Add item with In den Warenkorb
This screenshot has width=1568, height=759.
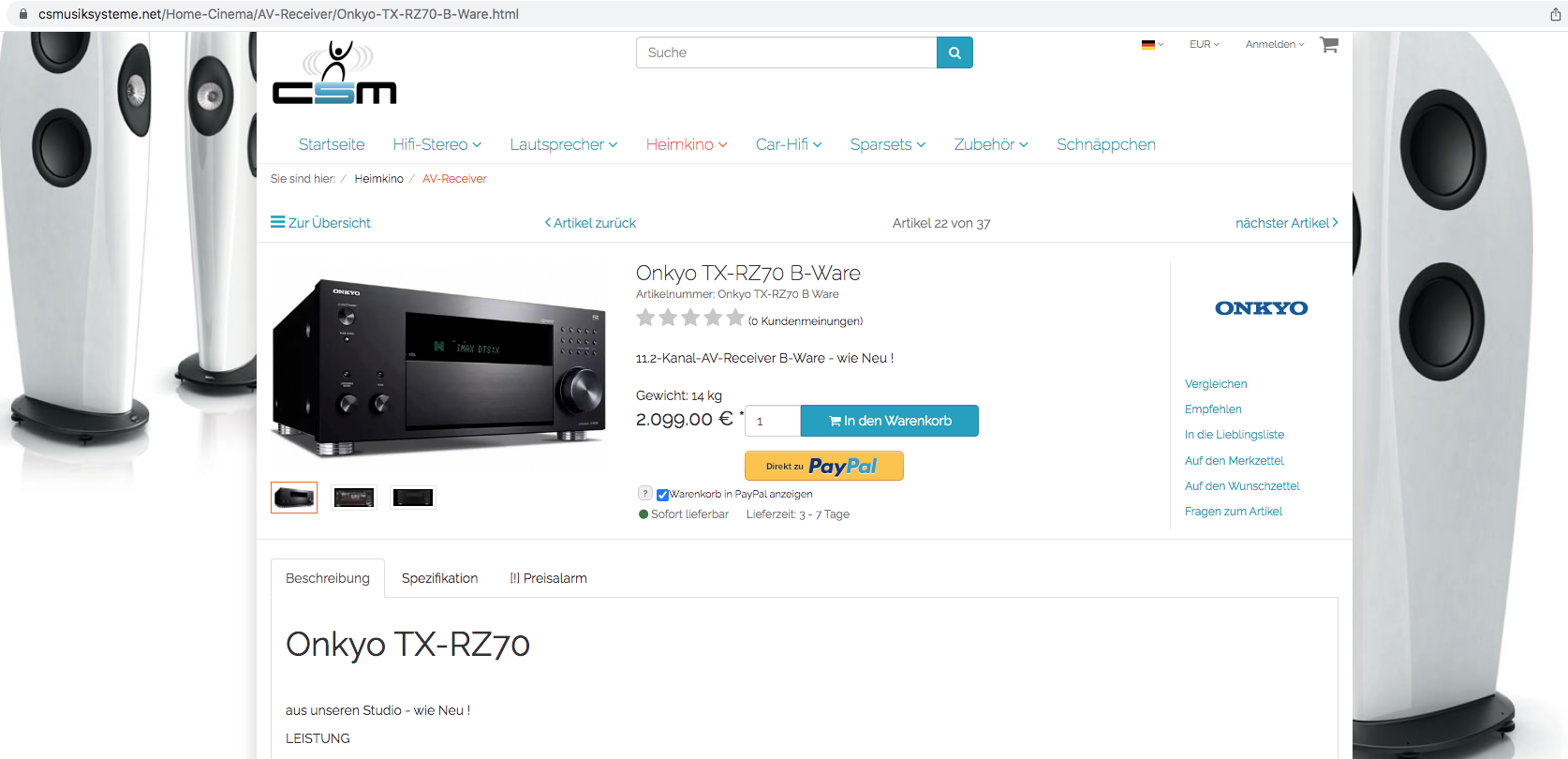(890, 421)
